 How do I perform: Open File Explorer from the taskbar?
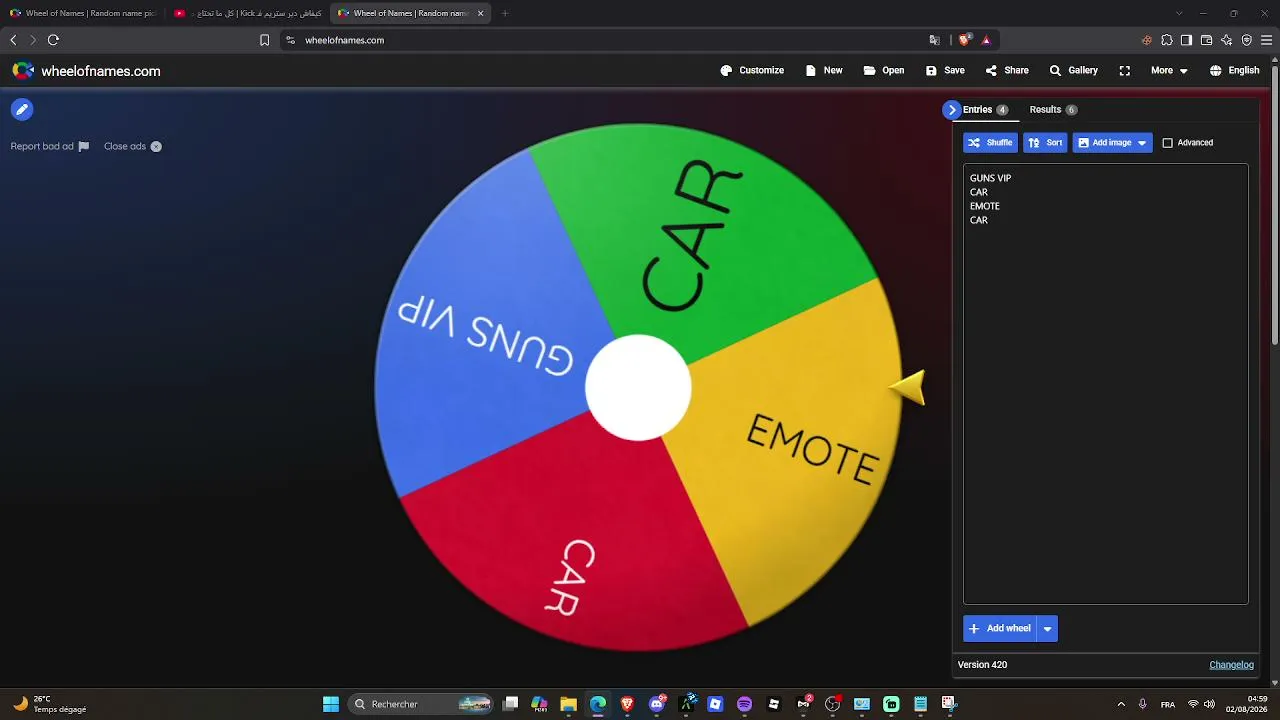[x=568, y=704]
